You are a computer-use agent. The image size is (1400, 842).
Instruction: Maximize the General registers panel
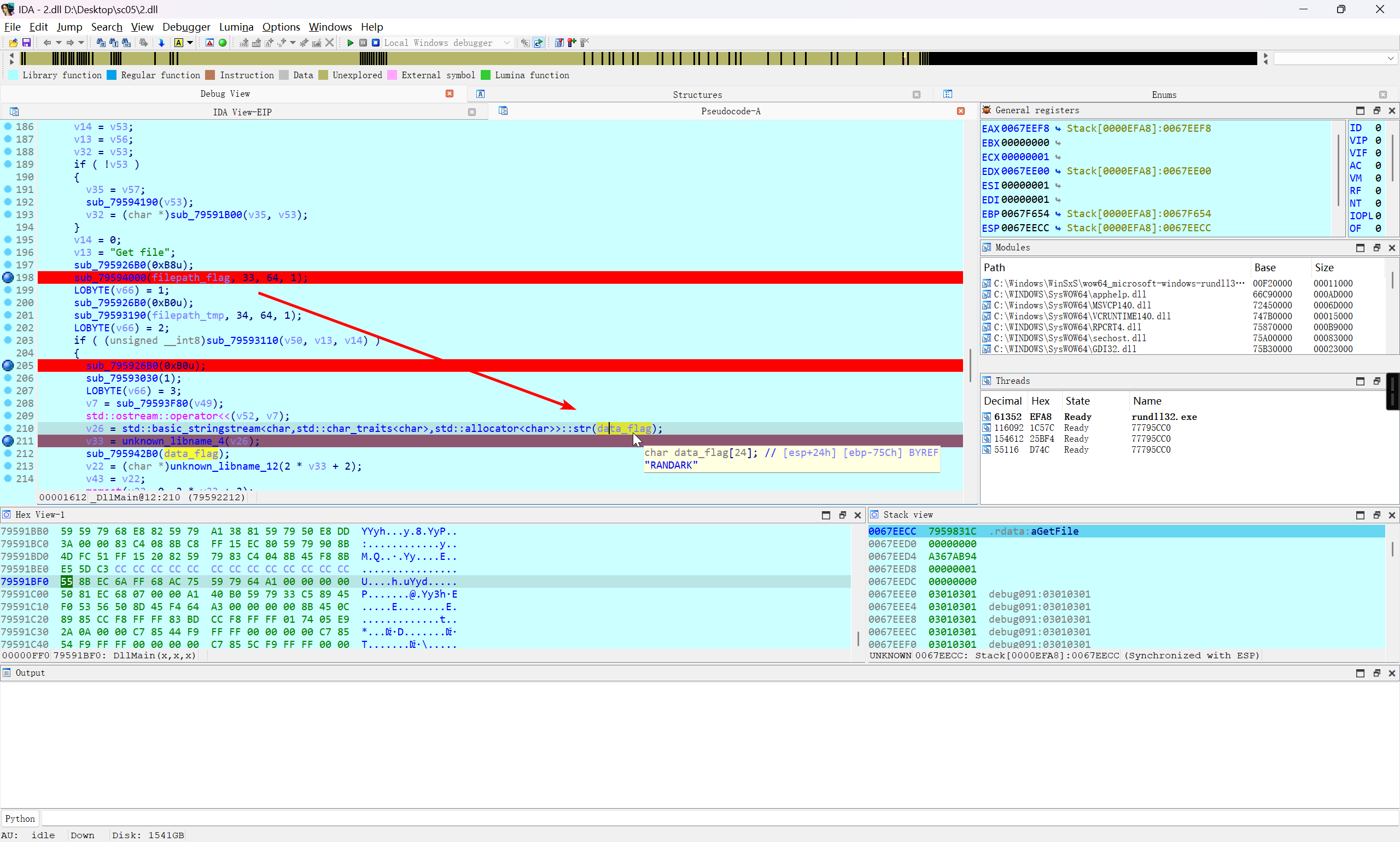point(1360,110)
